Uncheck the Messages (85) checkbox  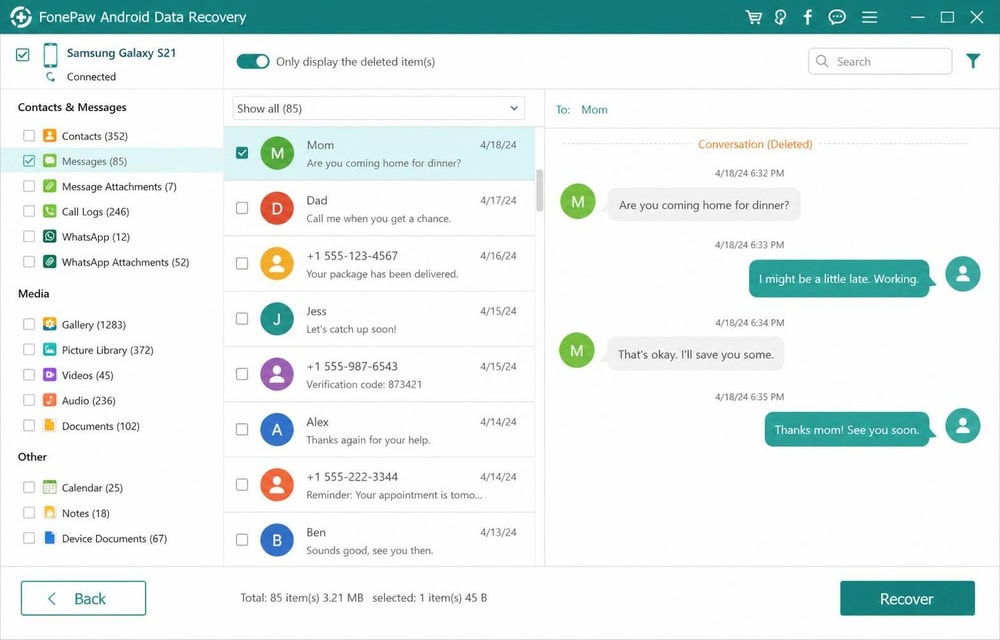[29, 161]
